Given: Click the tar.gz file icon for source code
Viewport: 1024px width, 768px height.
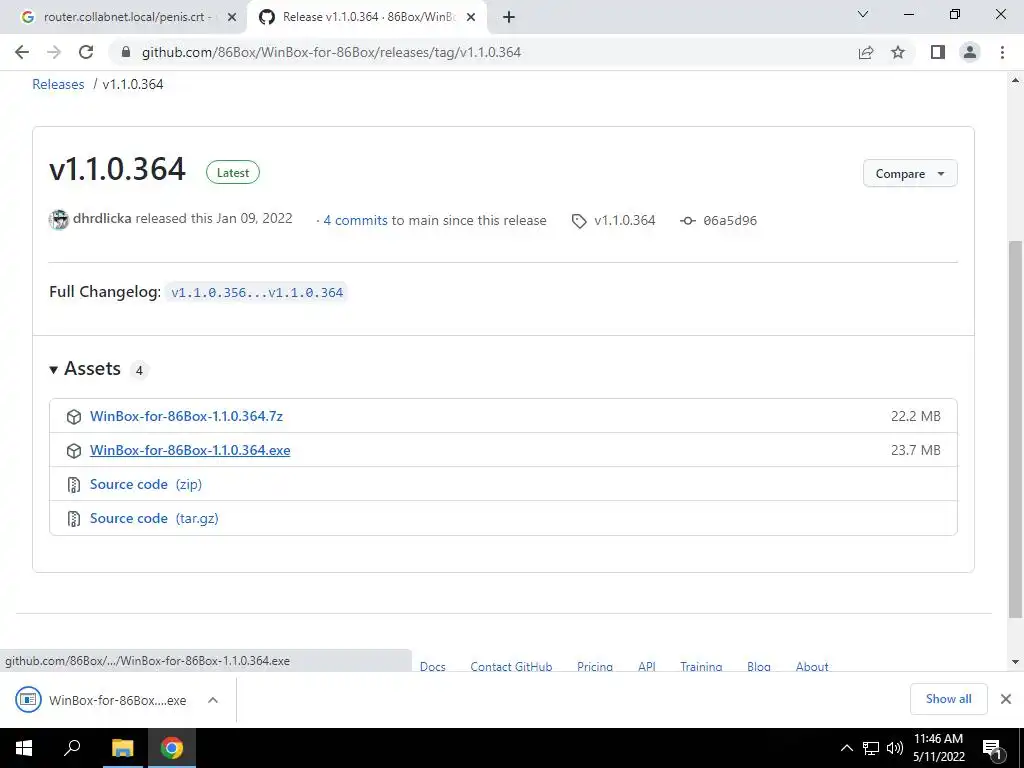Looking at the screenshot, I should pyautogui.click(x=74, y=519).
